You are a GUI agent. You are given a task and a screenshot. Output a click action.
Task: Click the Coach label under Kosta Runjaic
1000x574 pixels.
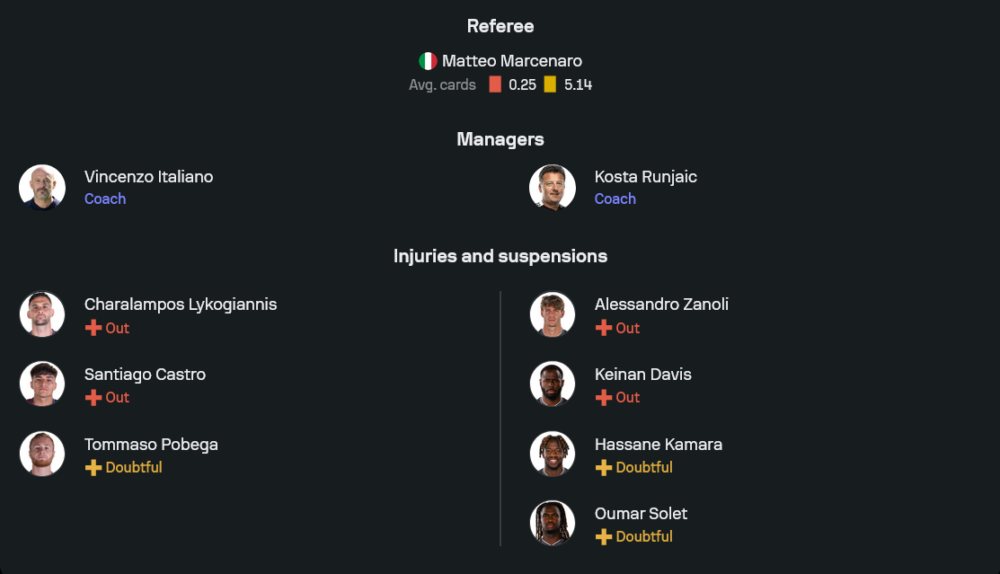pyautogui.click(x=615, y=199)
